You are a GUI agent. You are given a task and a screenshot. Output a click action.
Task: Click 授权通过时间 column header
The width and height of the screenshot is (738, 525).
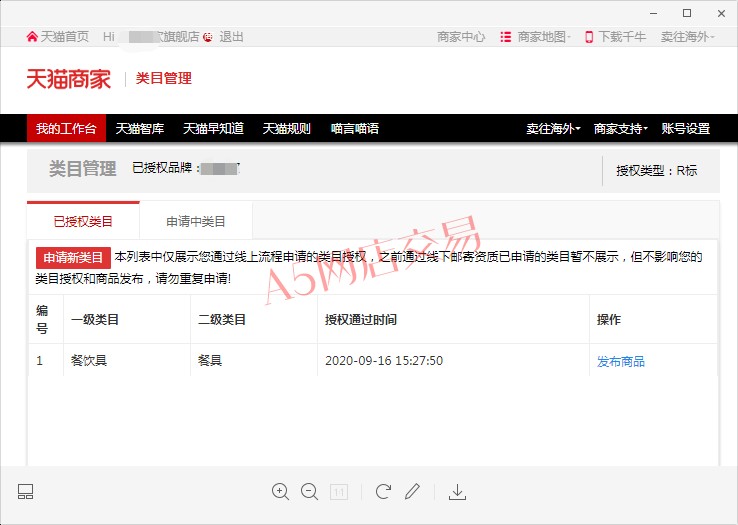[x=361, y=319]
